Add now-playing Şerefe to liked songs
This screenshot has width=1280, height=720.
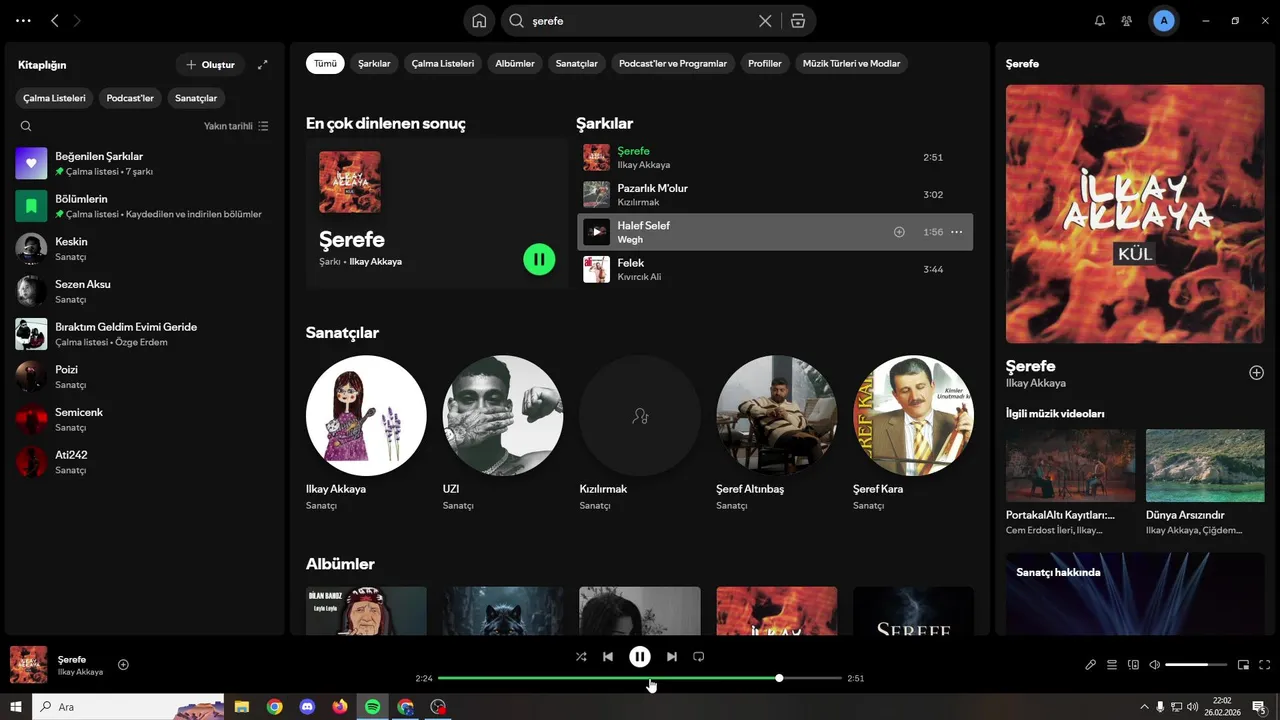point(123,664)
